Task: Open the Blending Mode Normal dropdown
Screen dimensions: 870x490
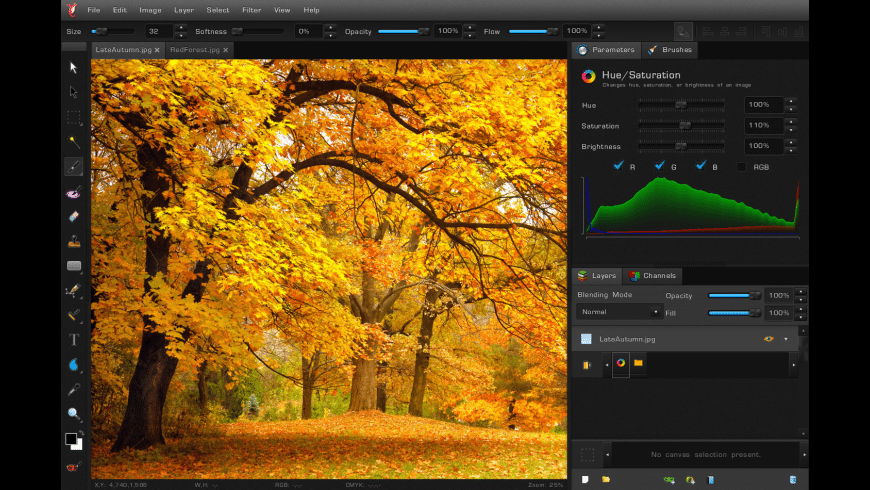Action: tap(620, 312)
